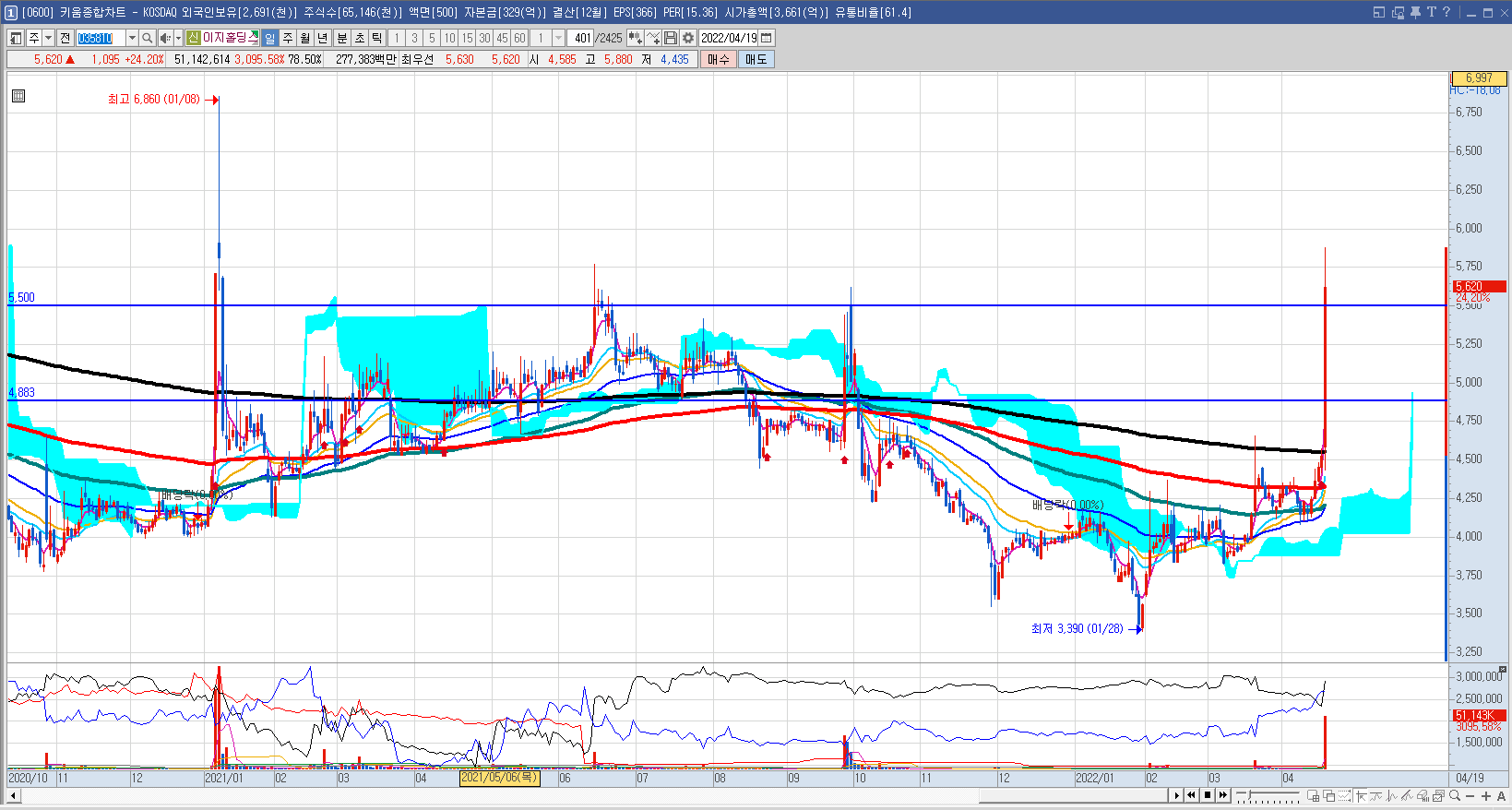Click the red volume label 51,143K
The height and width of the screenshot is (810, 1512).
[1479, 715]
